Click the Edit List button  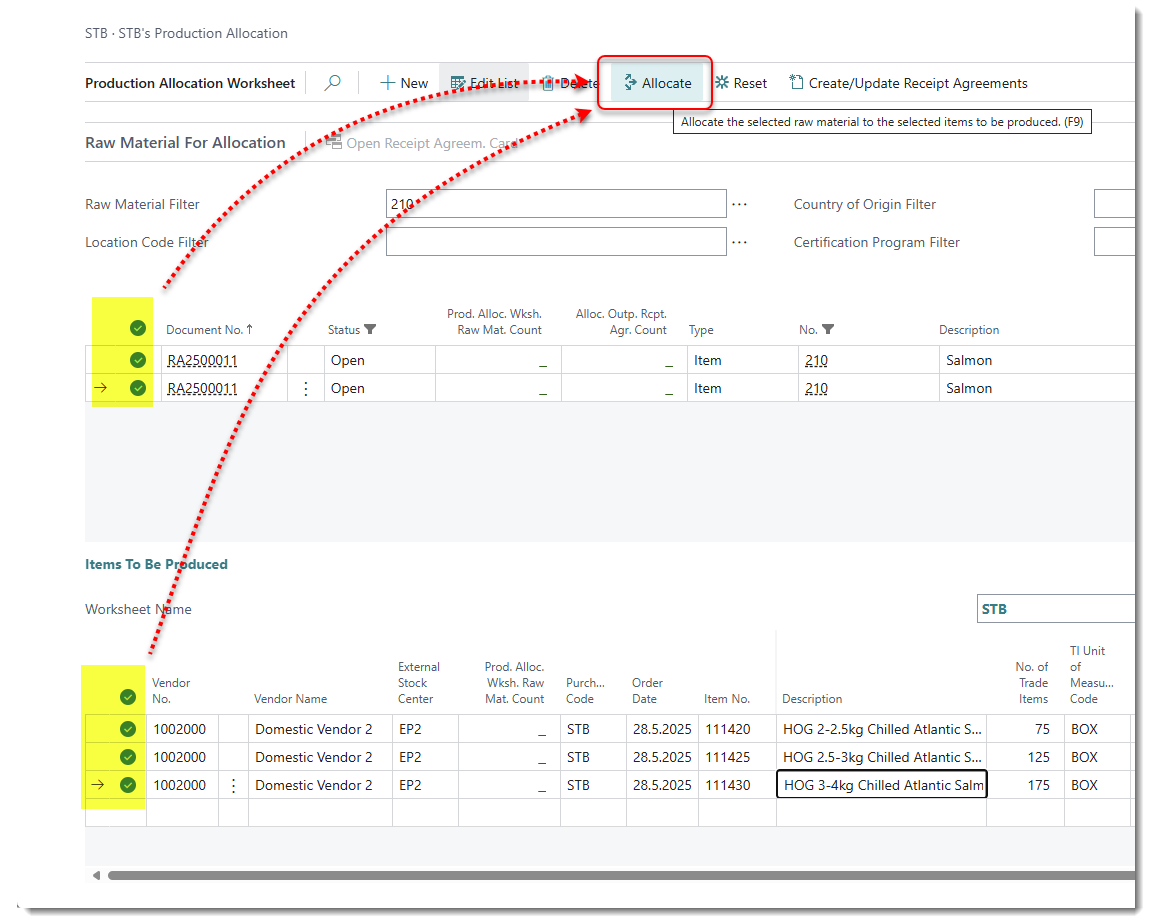484,83
